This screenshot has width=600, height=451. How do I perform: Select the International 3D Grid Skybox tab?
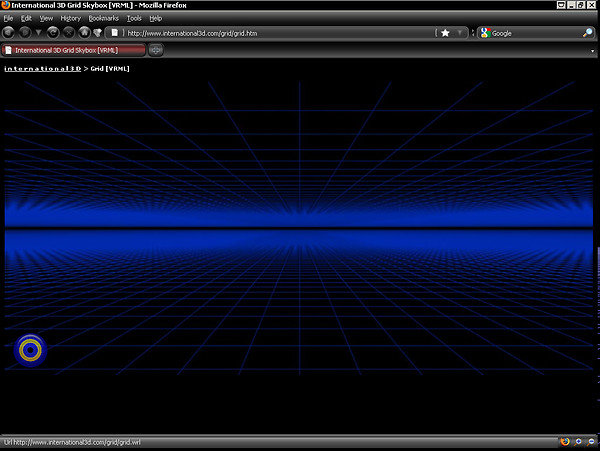(73, 50)
